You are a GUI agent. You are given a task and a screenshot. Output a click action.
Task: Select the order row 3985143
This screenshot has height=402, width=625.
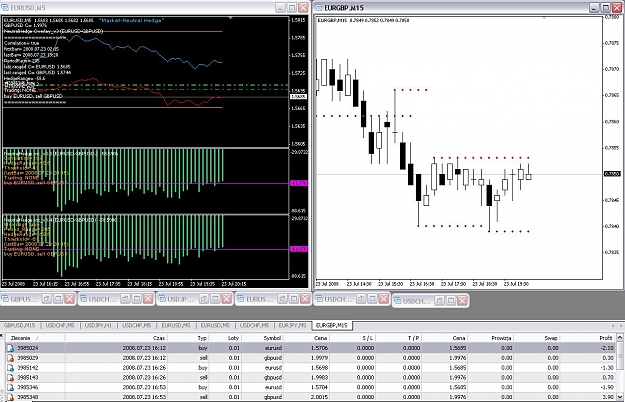click(311, 377)
